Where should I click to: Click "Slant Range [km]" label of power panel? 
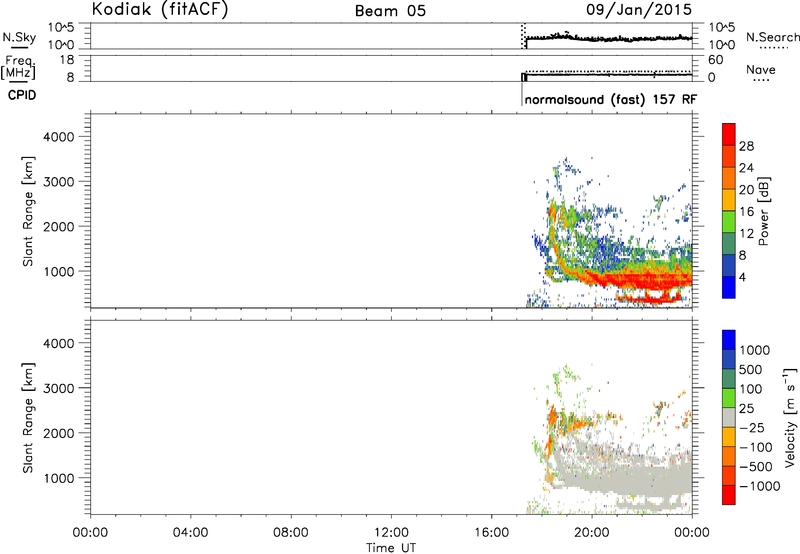(28, 211)
